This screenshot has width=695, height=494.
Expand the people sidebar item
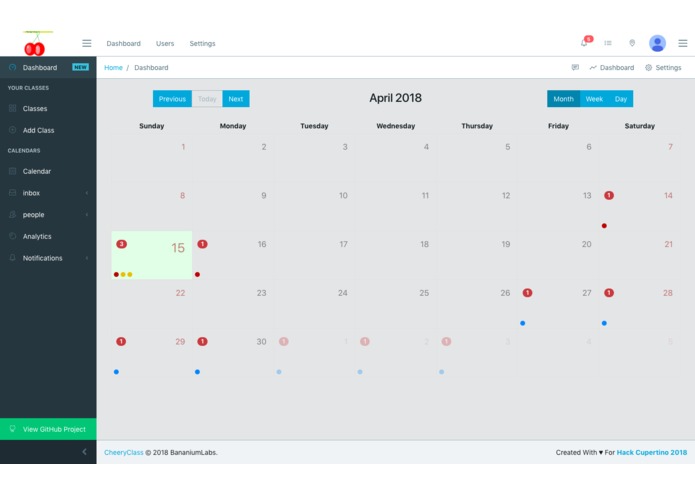point(48,215)
